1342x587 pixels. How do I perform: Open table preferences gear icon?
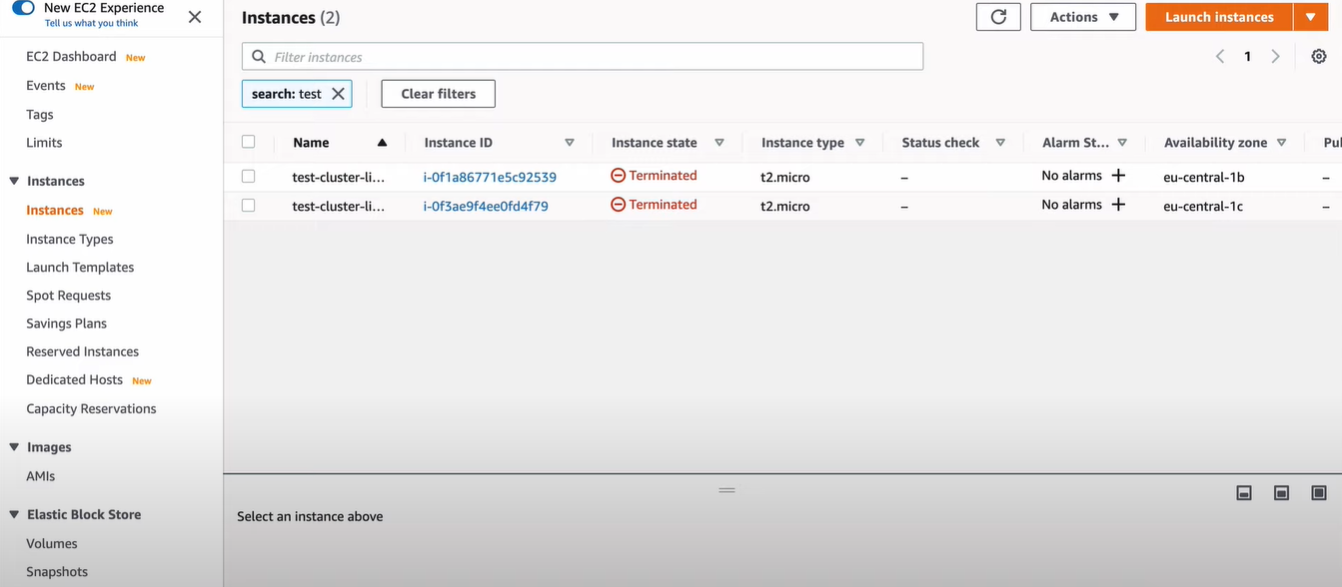click(1319, 57)
